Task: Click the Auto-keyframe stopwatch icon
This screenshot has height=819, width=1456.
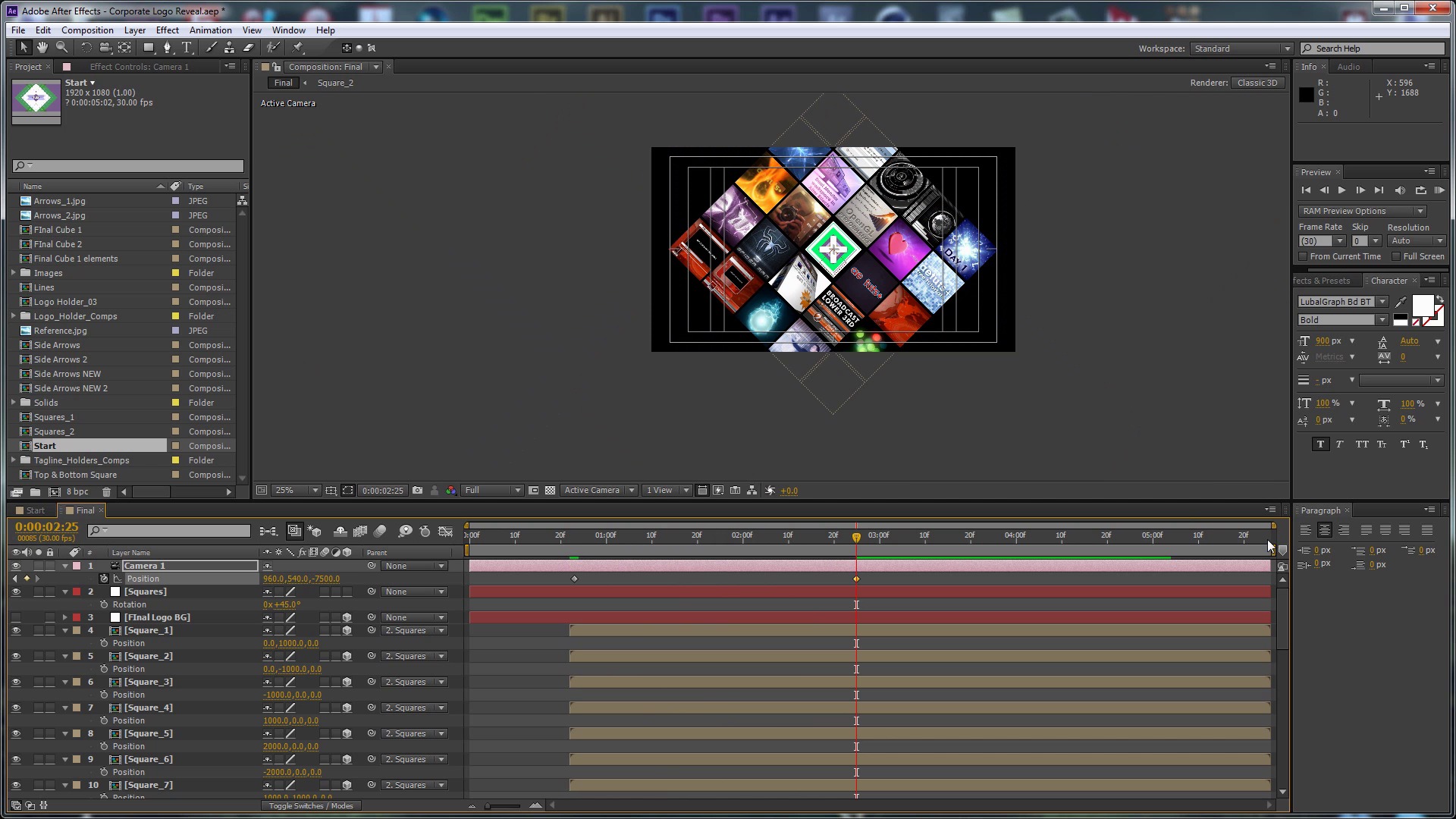Action: tap(425, 531)
